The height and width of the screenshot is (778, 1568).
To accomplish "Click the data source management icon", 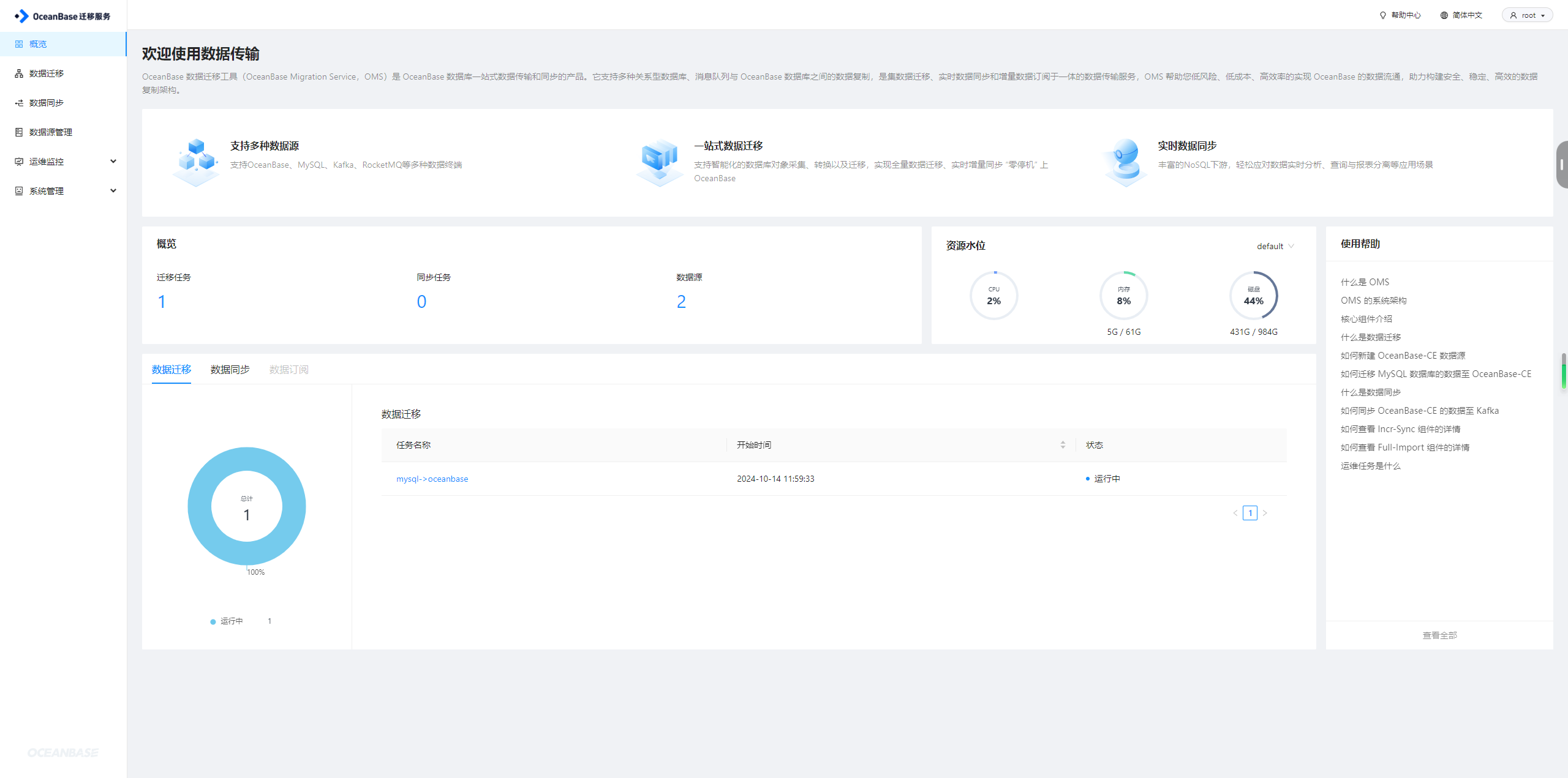I will tap(19, 132).
